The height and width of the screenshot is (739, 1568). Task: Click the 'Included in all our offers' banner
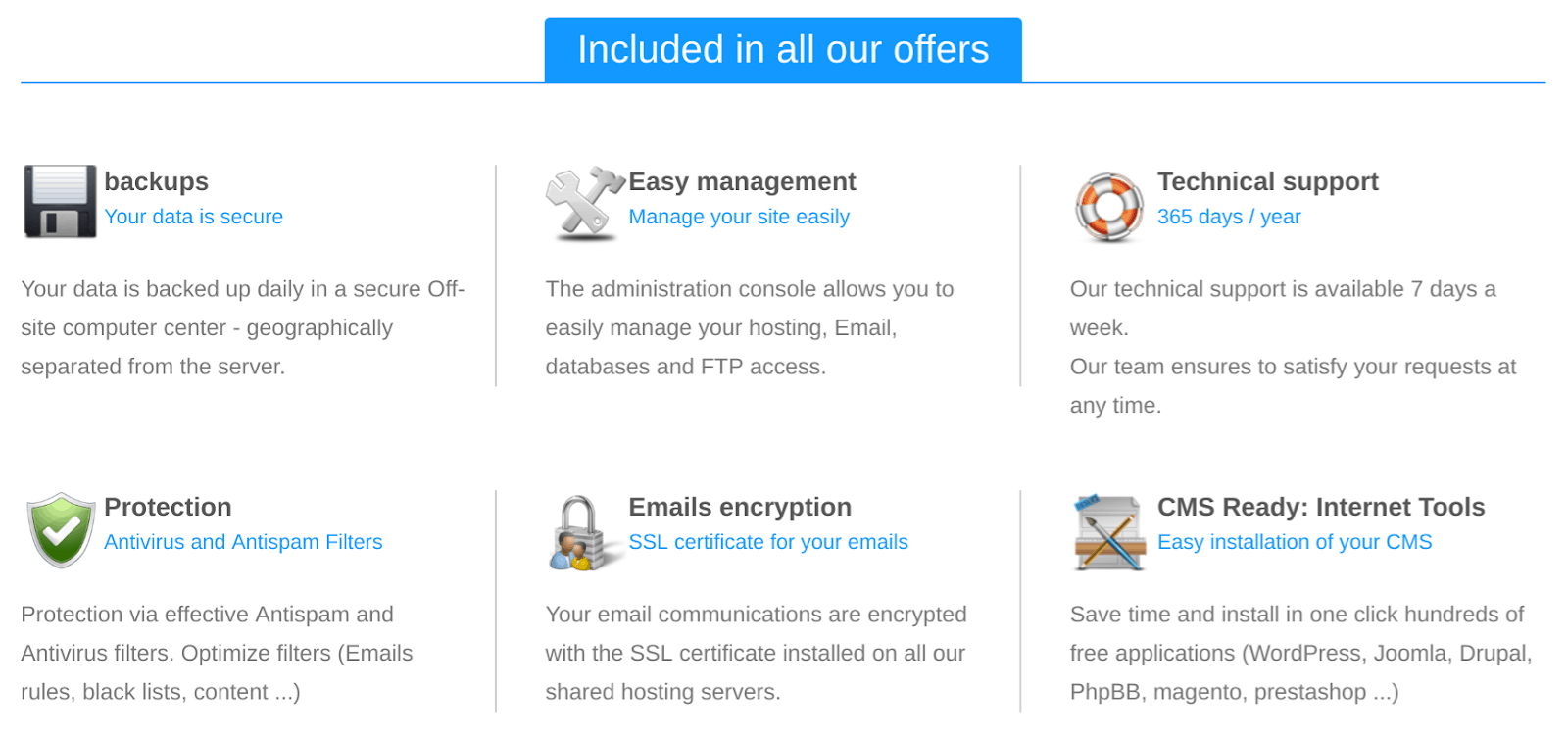[x=783, y=50]
